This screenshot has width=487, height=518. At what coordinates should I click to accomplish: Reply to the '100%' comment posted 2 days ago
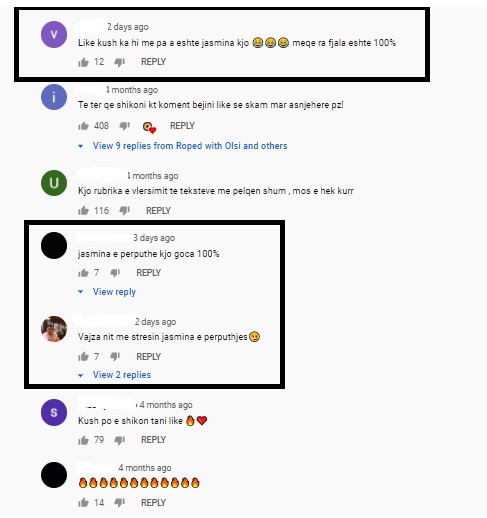point(153,62)
